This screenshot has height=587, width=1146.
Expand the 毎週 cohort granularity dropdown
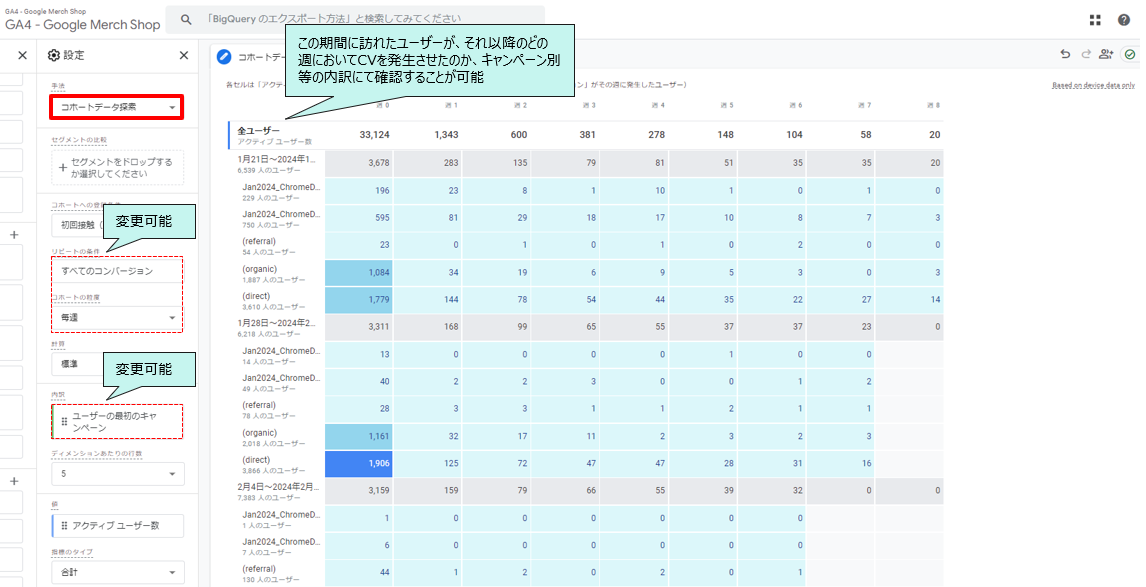(117, 316)
